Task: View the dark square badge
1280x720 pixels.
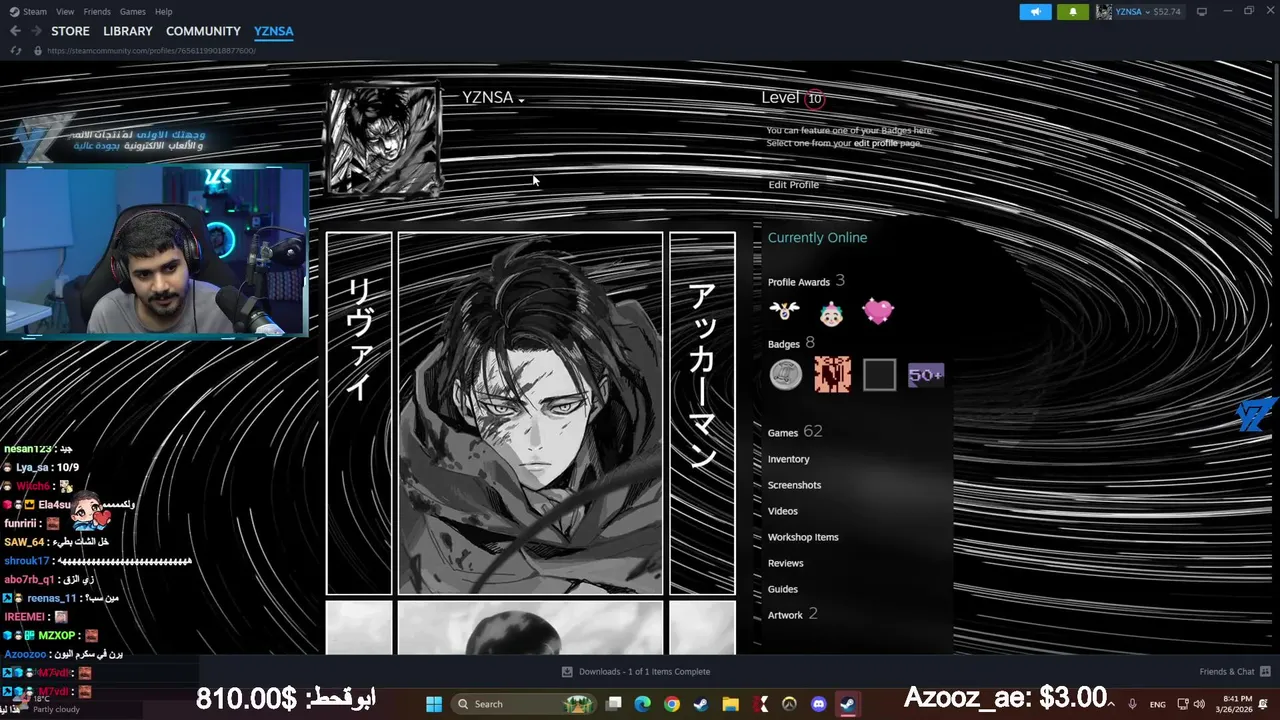Action: (879, 374)
